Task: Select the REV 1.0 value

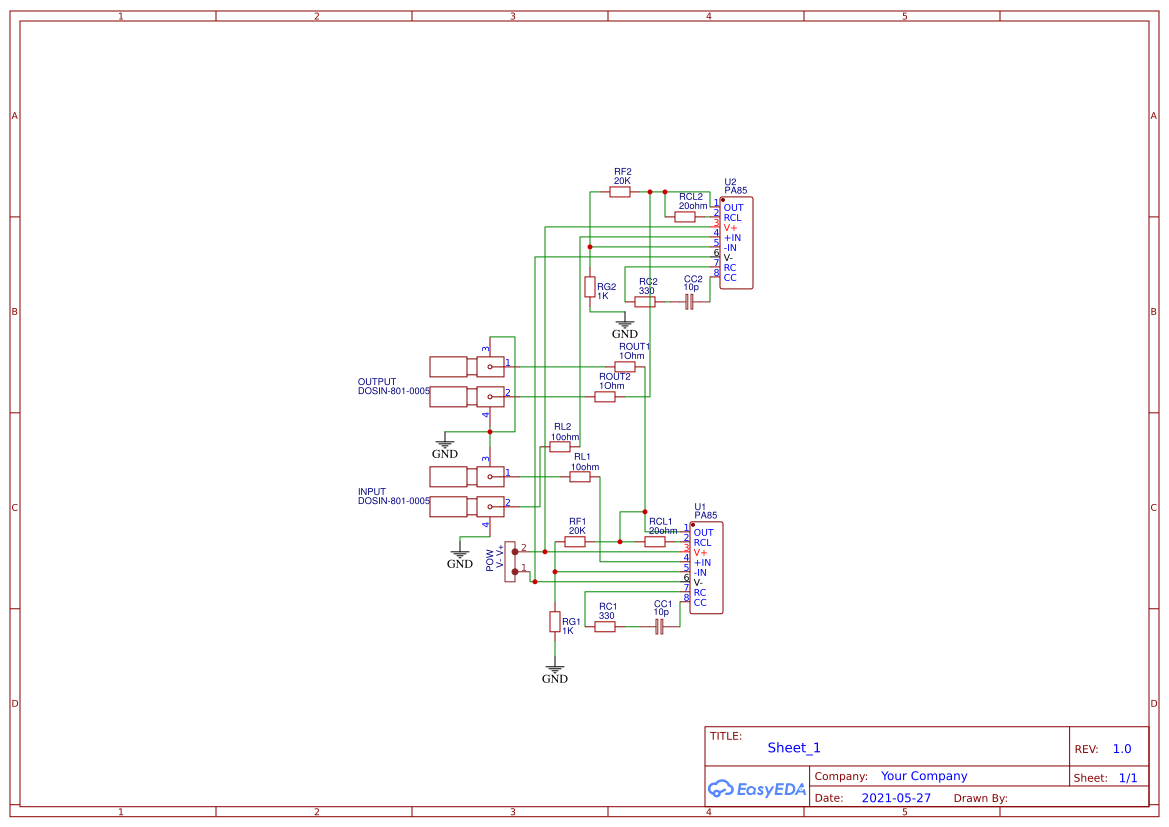Action: pyautogui.click(x=1122, y=749)
